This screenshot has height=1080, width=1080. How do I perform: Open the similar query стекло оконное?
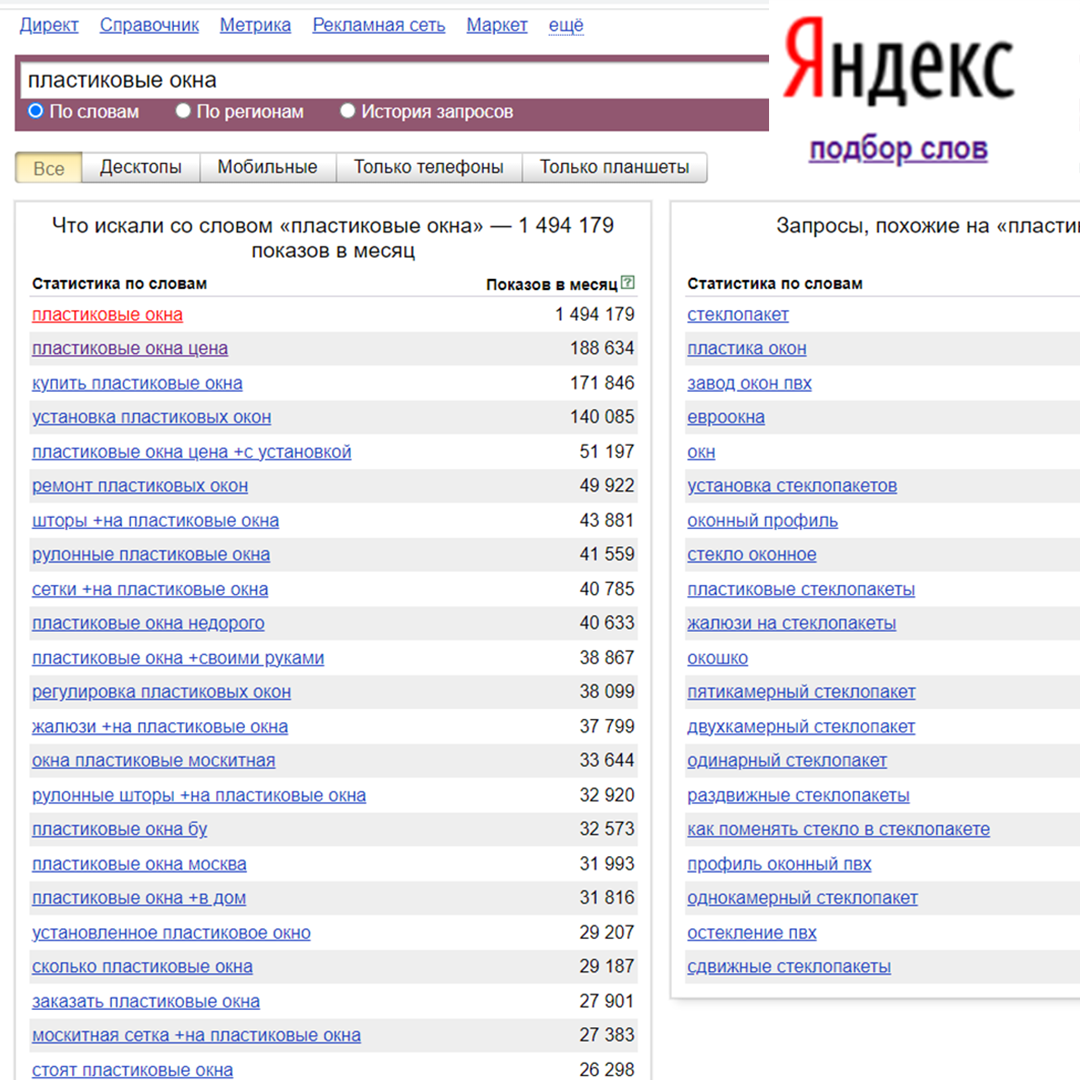751,555
